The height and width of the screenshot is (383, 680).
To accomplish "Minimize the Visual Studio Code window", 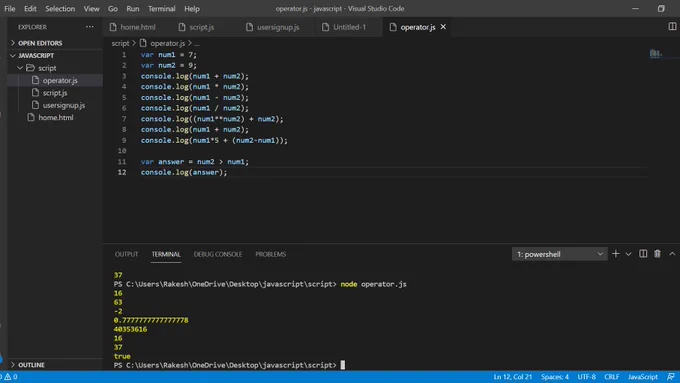I will (635, 9).
